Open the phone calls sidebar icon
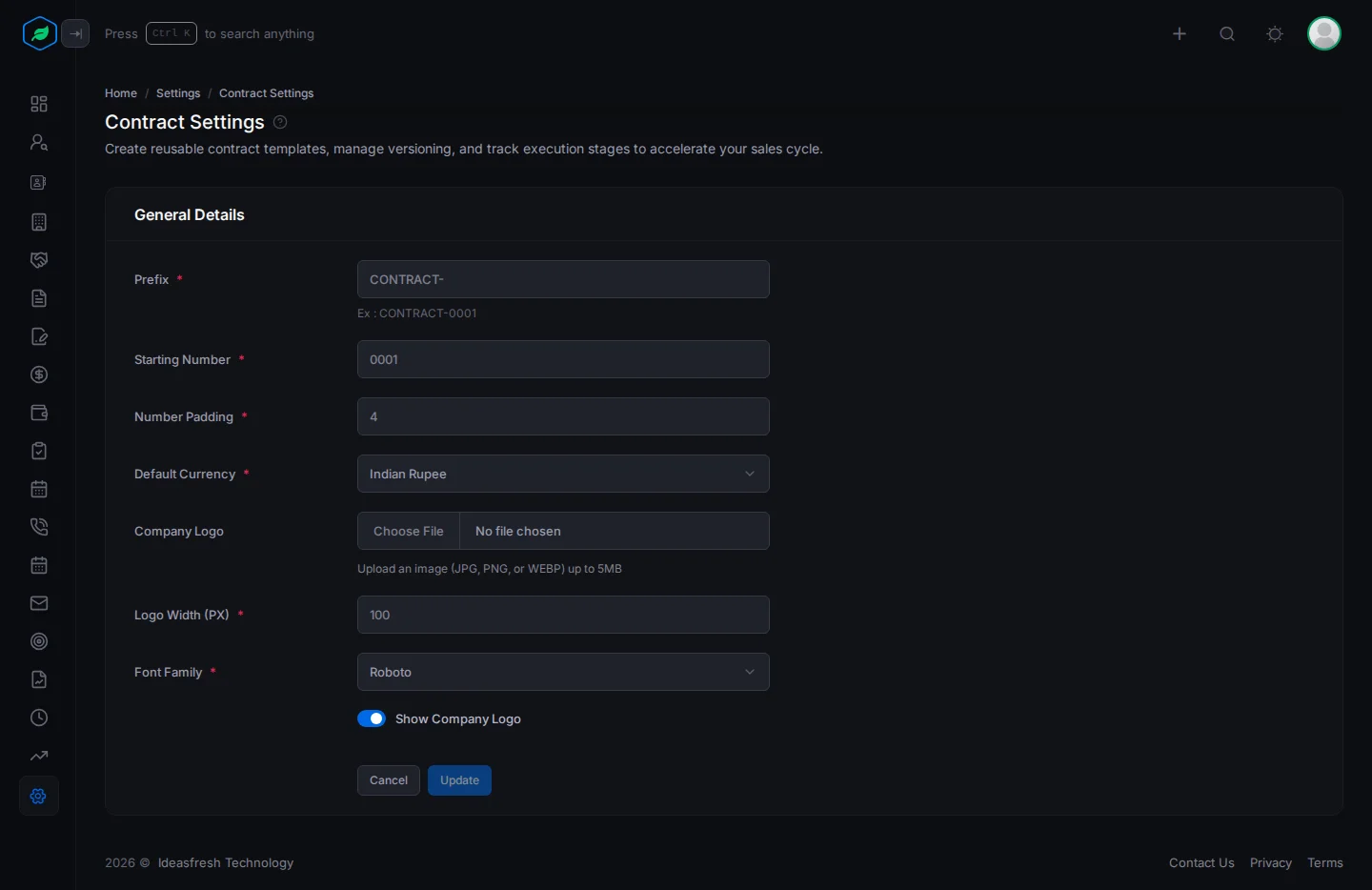 click(x=39, y=527)
